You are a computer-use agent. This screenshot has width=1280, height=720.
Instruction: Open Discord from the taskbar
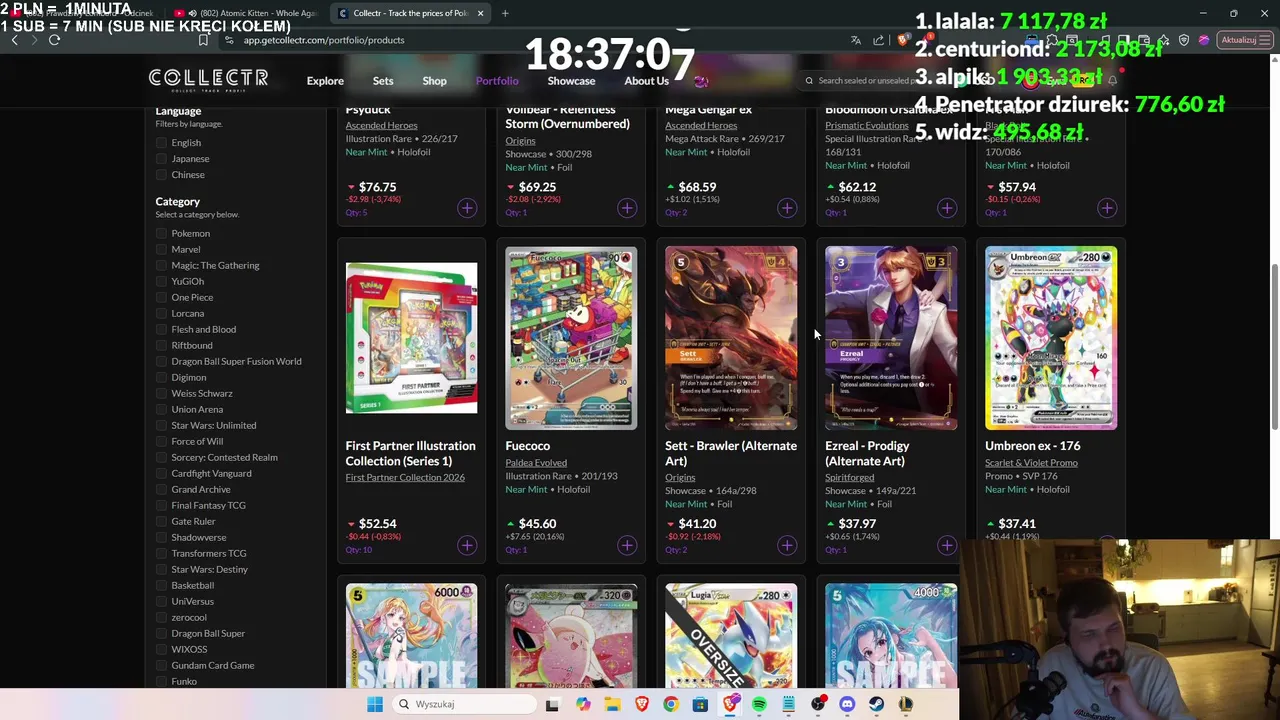847,704
